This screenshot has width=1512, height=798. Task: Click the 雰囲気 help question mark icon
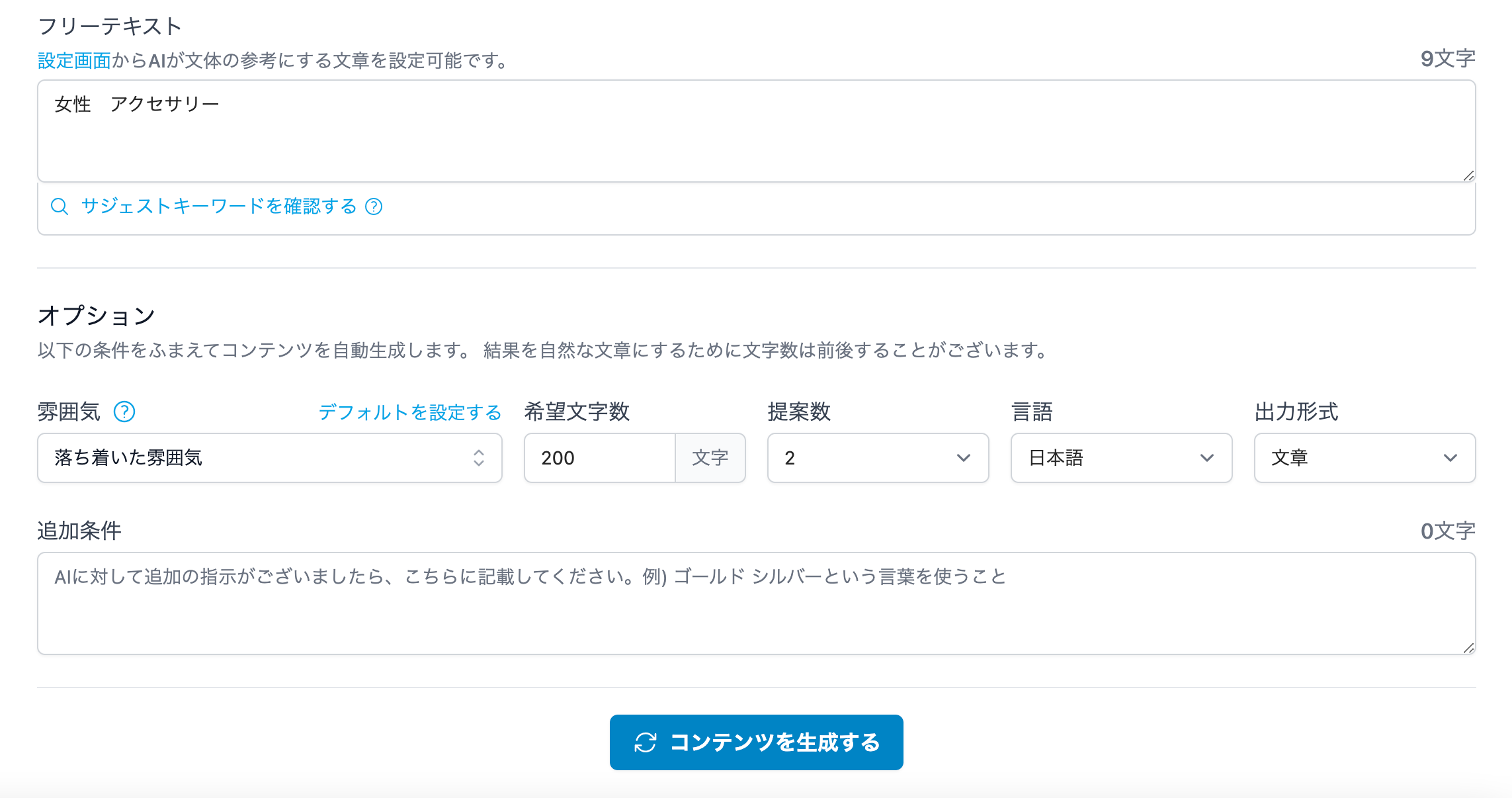click(x=124, y=412)
